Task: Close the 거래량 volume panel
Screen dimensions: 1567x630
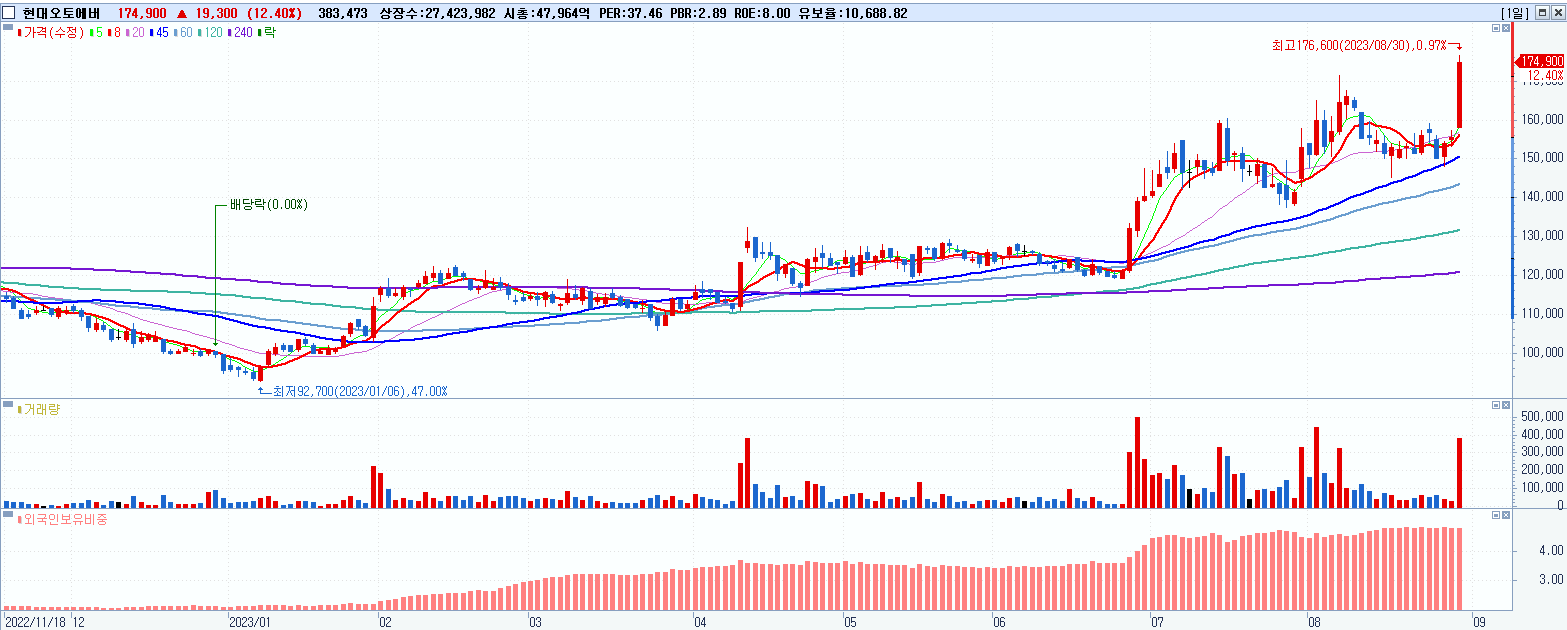Action: pos(1507,405)
